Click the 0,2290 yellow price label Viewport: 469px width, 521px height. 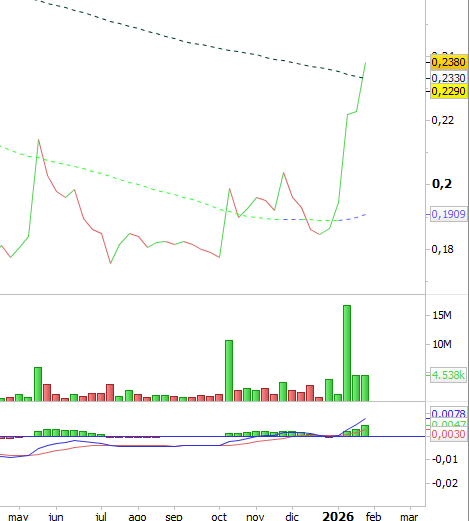[448, 91]
